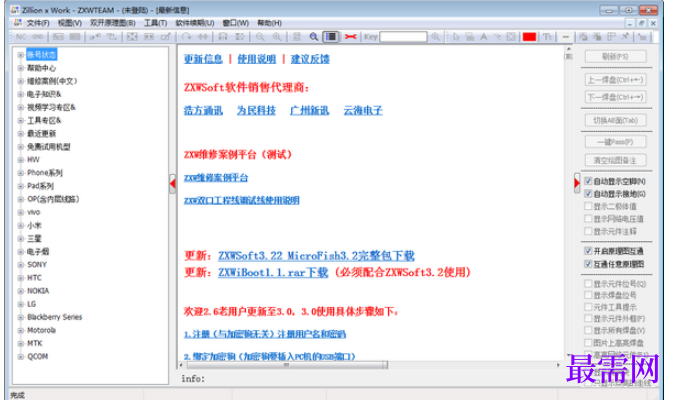Enable 显示二极体值 checkbox

[588, 206]
